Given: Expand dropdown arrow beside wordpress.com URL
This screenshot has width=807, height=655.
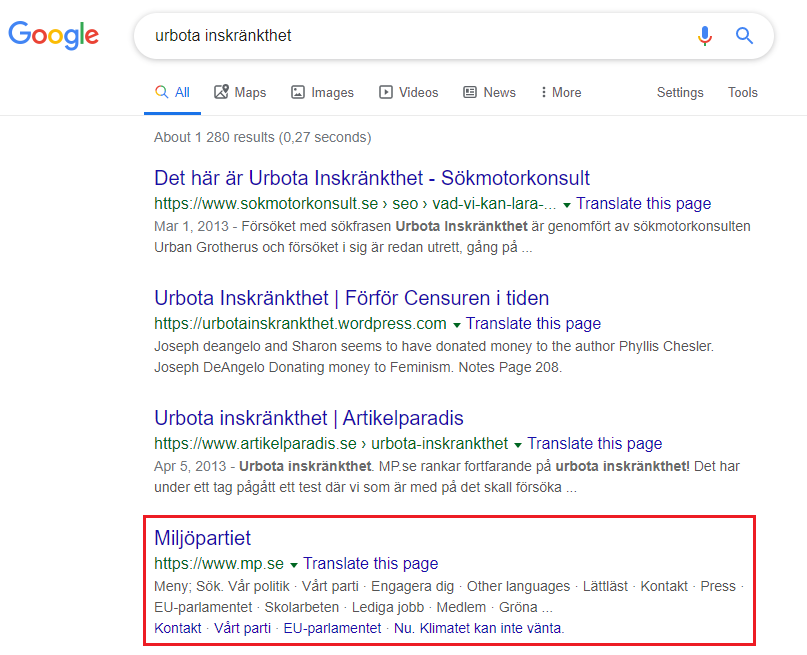Looking at the screenshot, I should [x=457, y=324].
